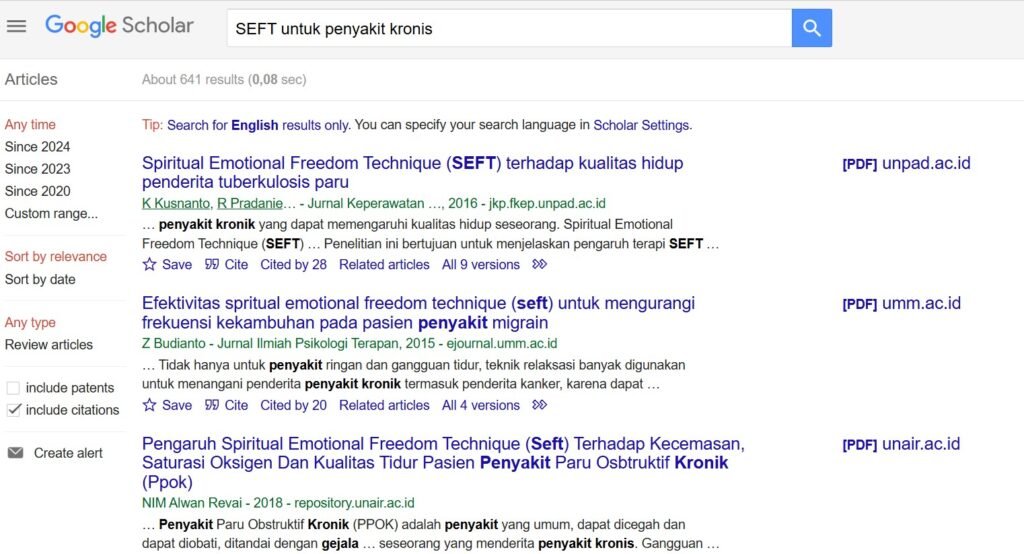Expand the more arrows for migrain result
1024x554 pixels.
click(539, 405)
